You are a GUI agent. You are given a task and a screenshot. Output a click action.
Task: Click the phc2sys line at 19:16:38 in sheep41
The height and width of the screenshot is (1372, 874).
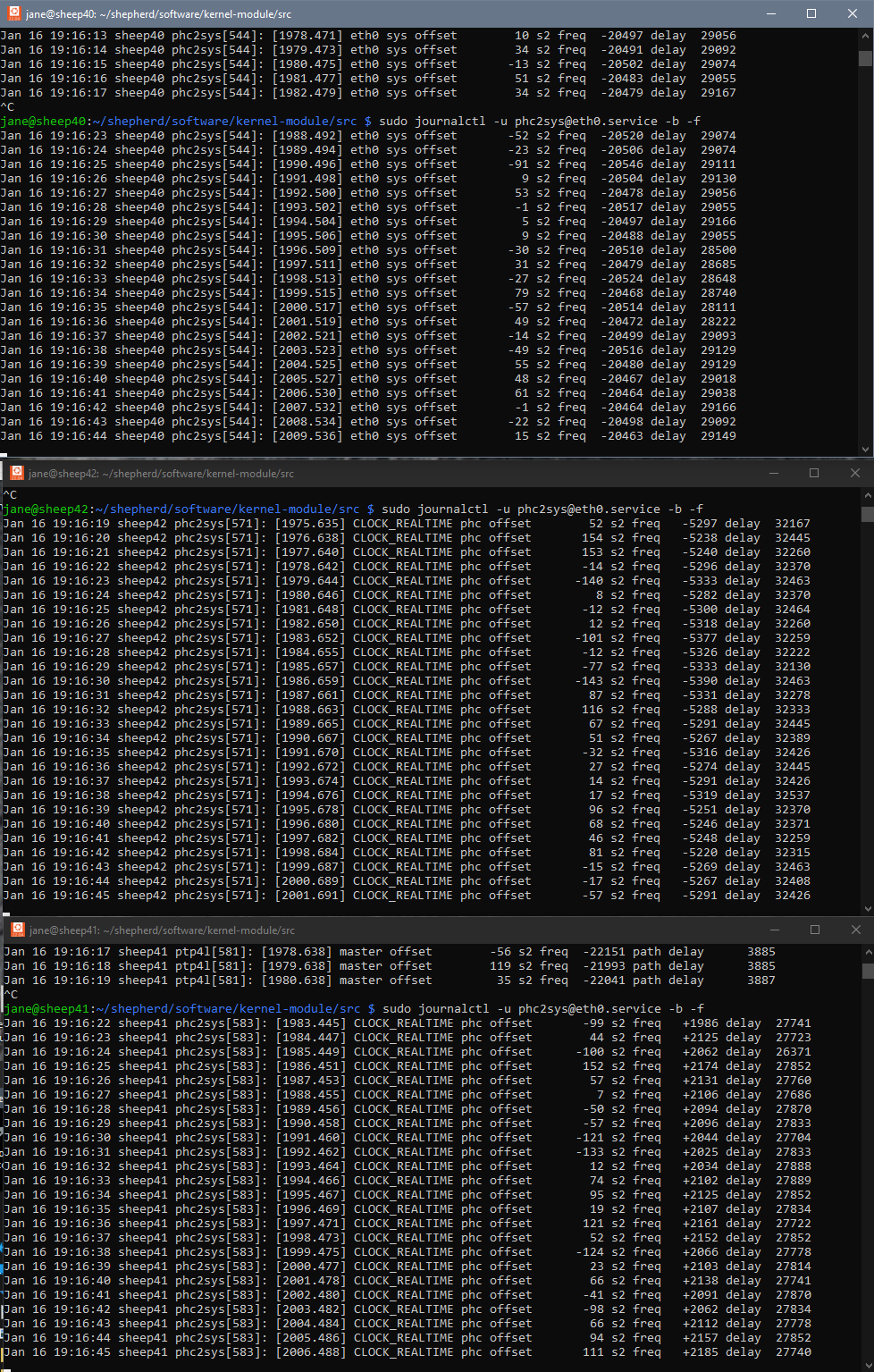(x=408, y=1252)
